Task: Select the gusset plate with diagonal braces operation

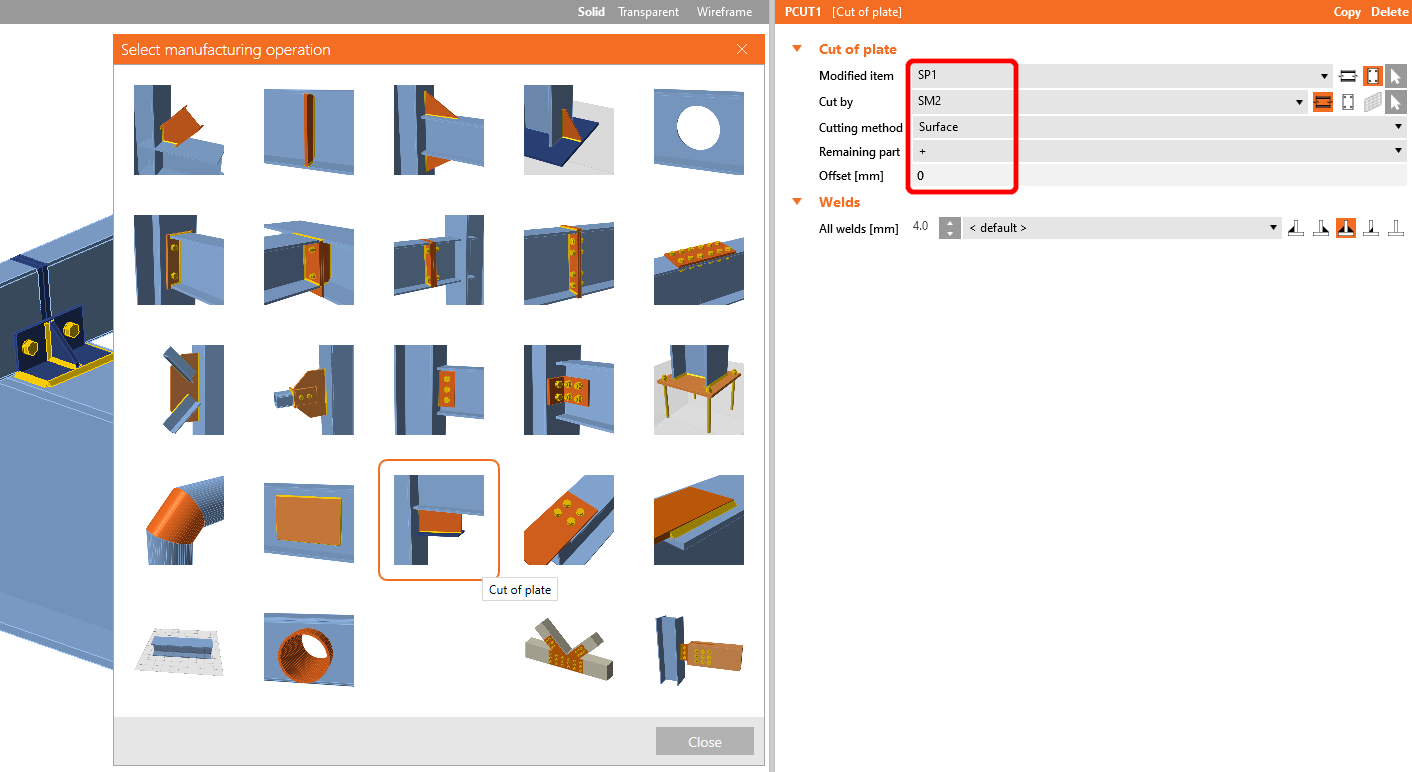Action: coord(179,390)
